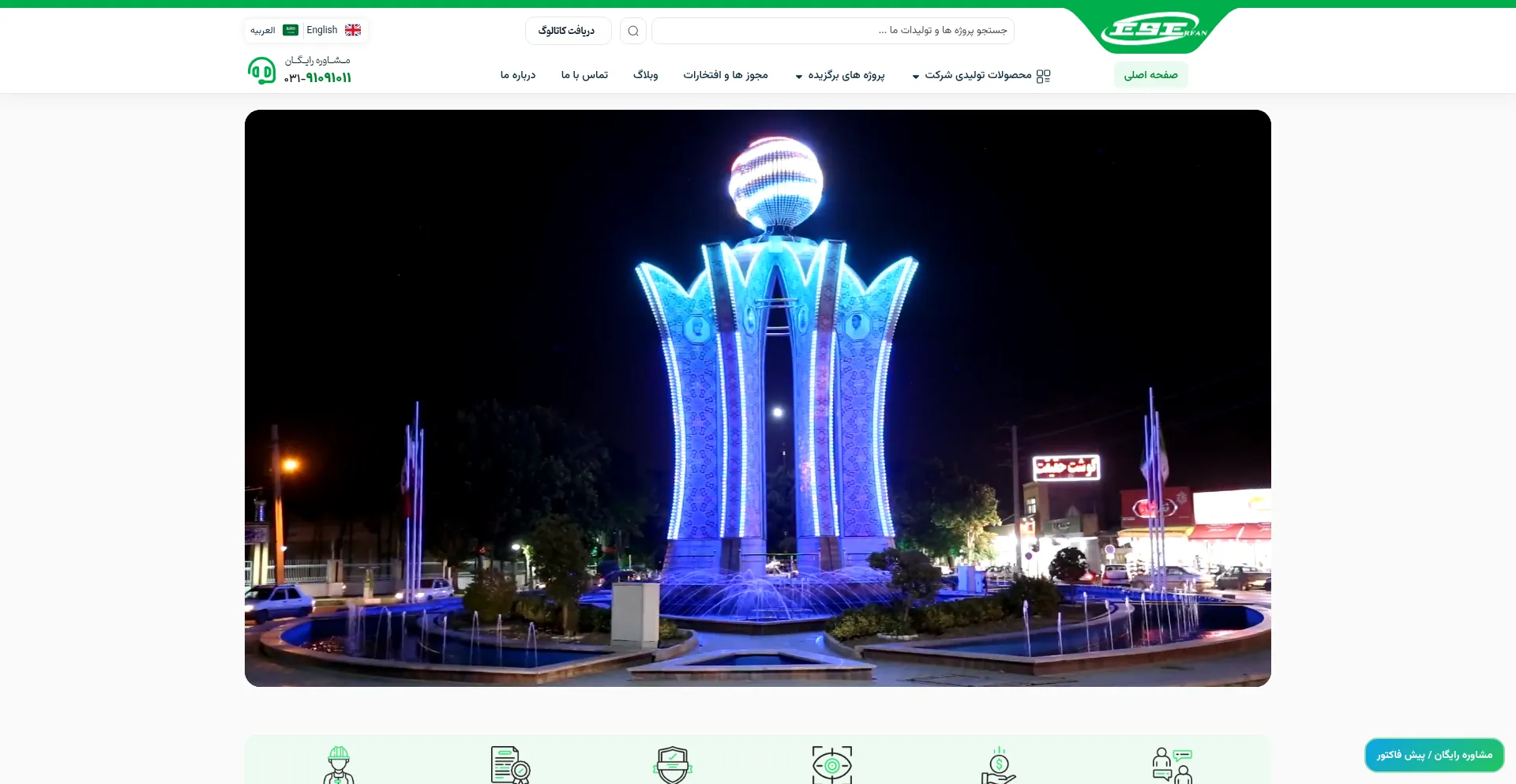
Task: Go to the صفحه اصلی home tab
Action: pyautogui.click(x=1150, y=75)
